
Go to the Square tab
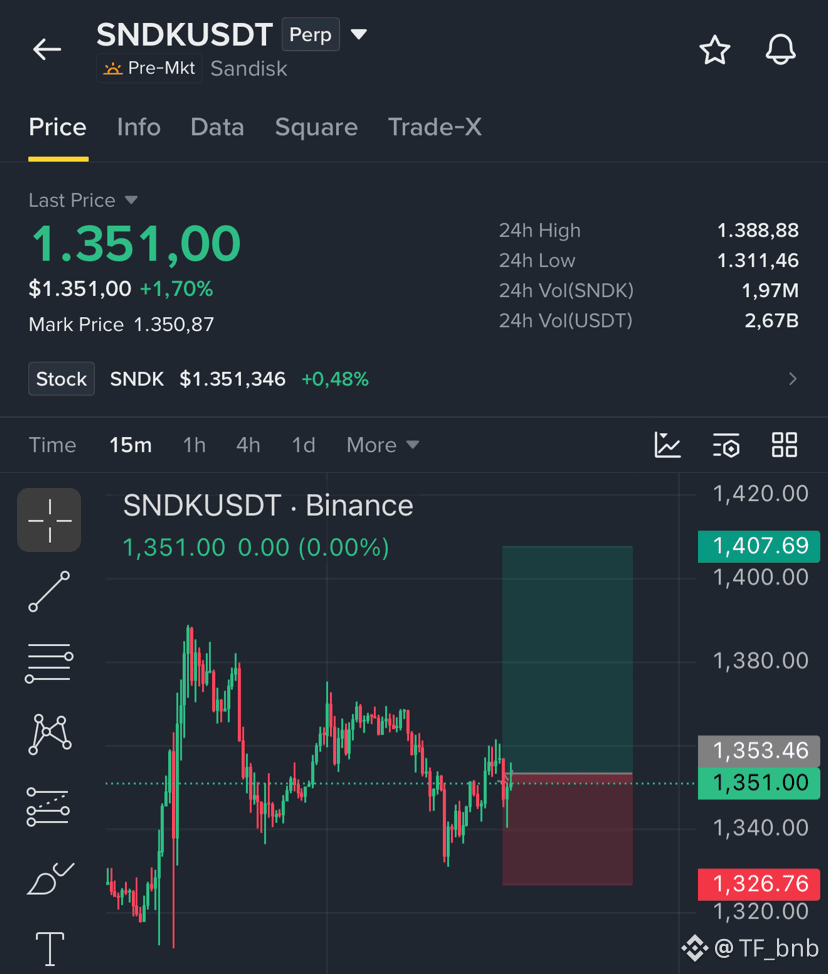pyautogui.click(x=316, y=127)
